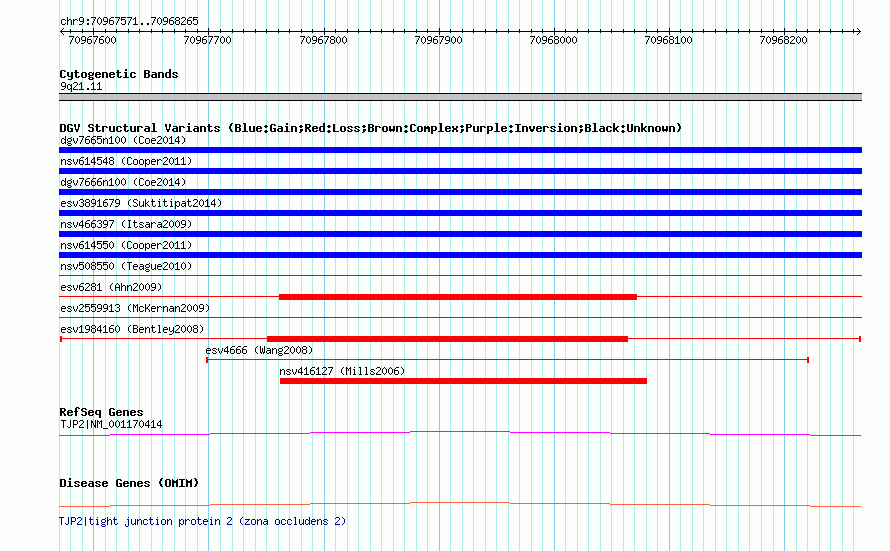Click the thin red loss line under nsv508550
This screenshot has height=551, width=890.
pyautogui.click(x=460, y=276)
